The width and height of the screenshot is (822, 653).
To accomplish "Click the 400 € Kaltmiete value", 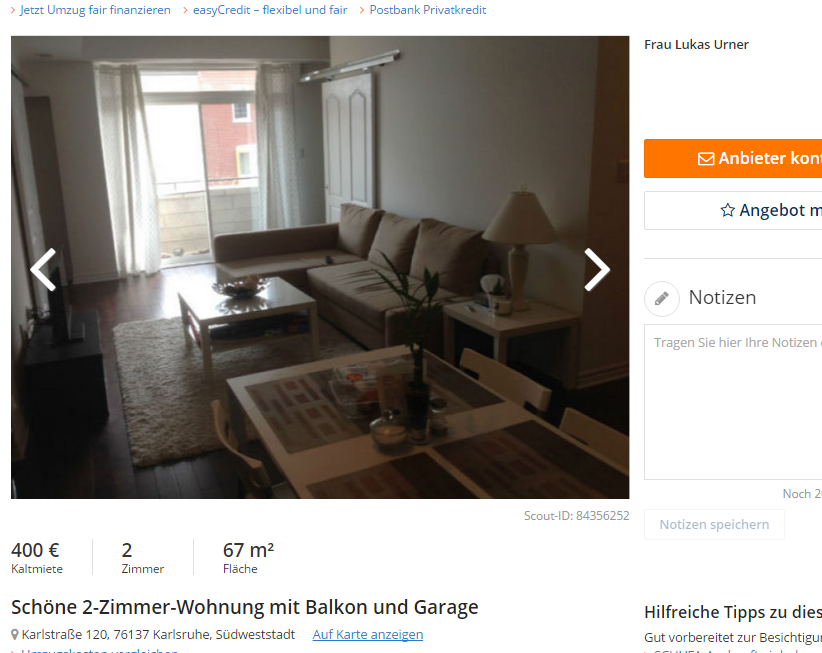I will 36,550.
